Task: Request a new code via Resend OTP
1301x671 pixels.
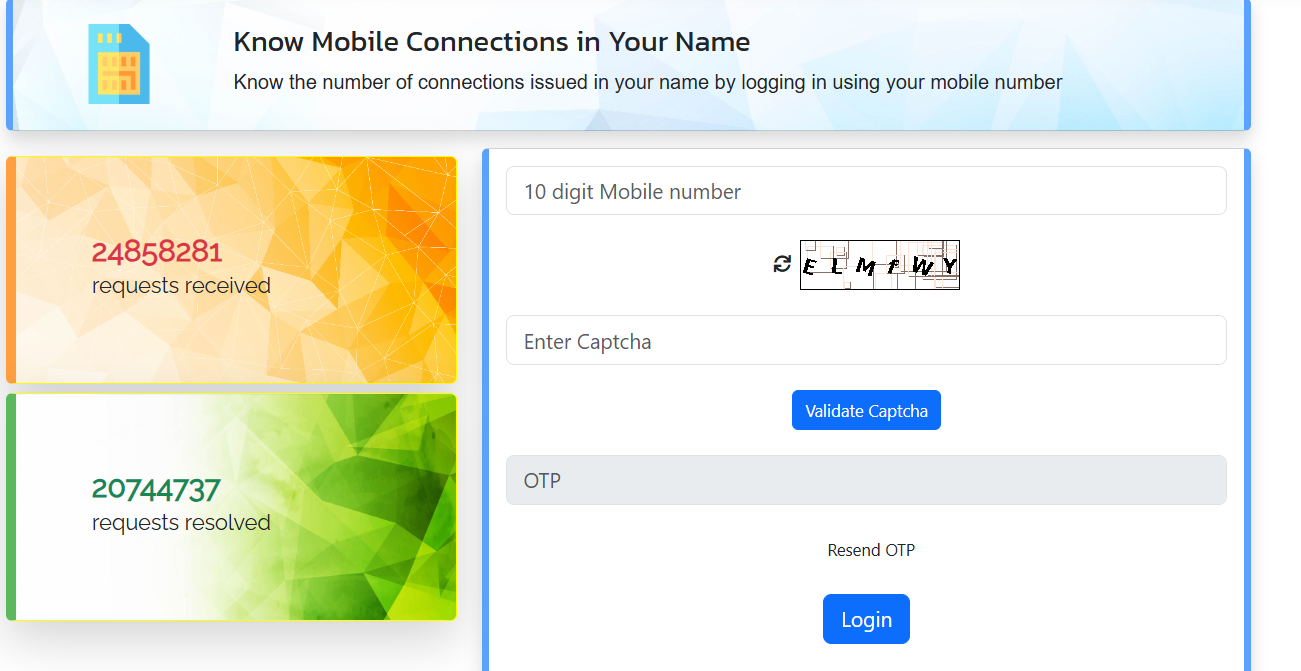Action: [871, 550]
